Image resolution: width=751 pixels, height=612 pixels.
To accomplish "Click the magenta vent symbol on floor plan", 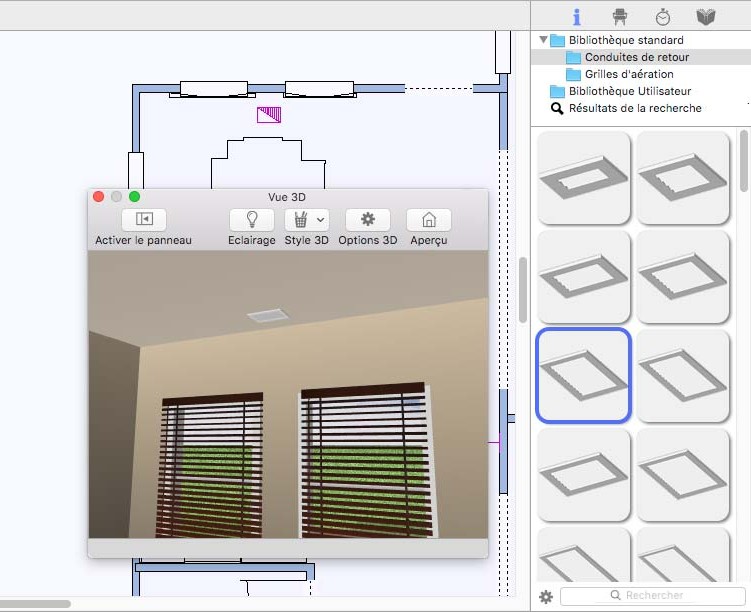I will [269, 115].
